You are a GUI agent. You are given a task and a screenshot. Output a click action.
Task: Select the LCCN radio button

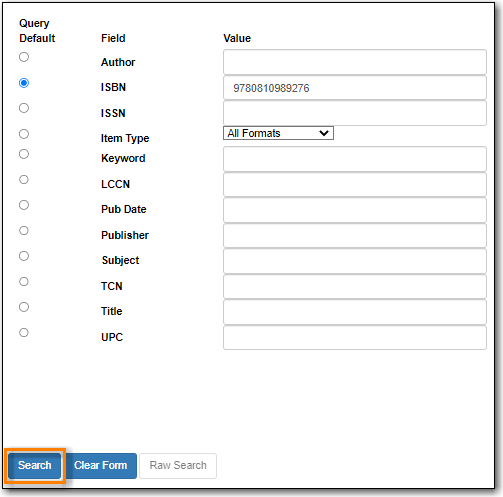[24, 180]
